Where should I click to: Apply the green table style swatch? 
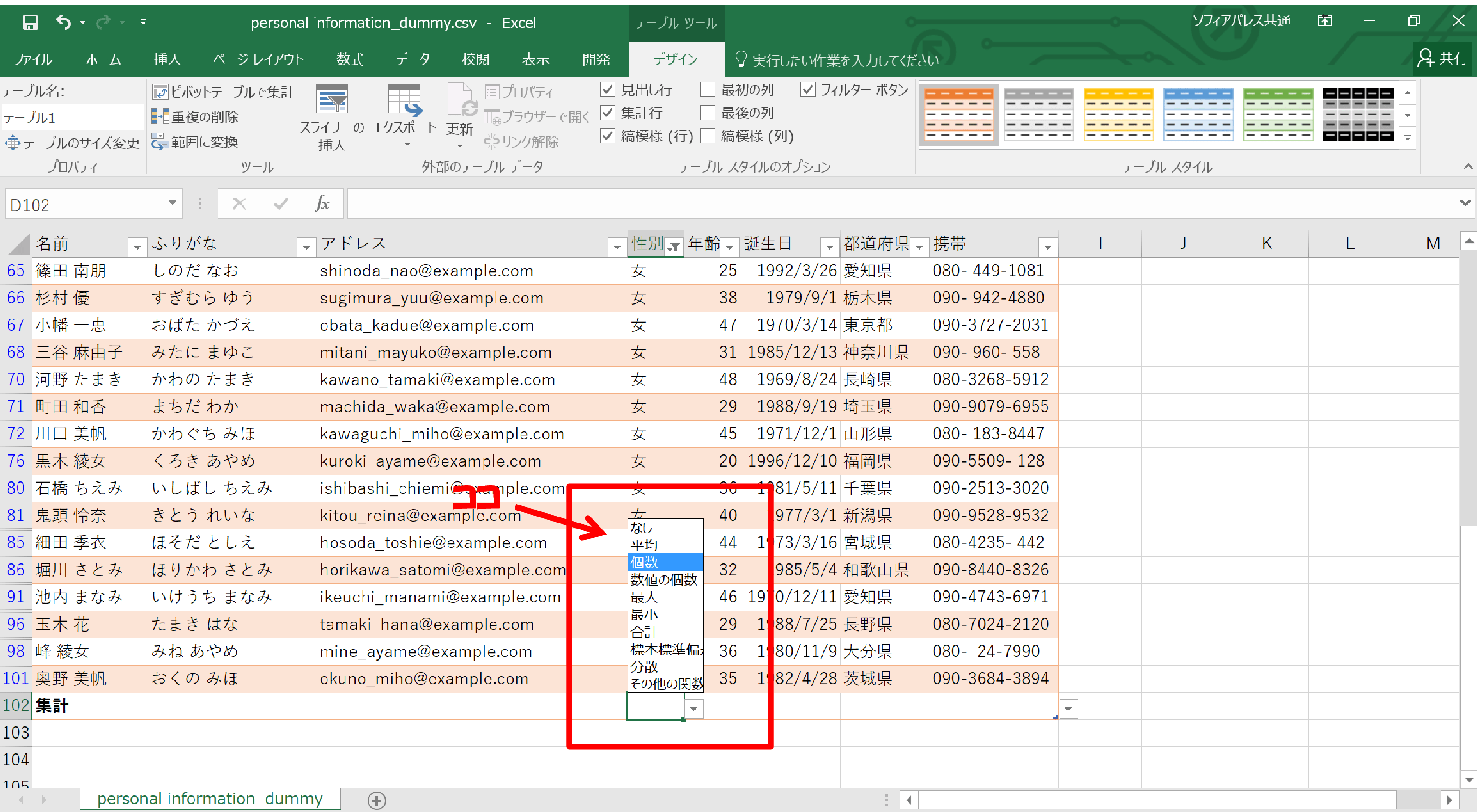pyautogui.click(x=1277, y=114)
